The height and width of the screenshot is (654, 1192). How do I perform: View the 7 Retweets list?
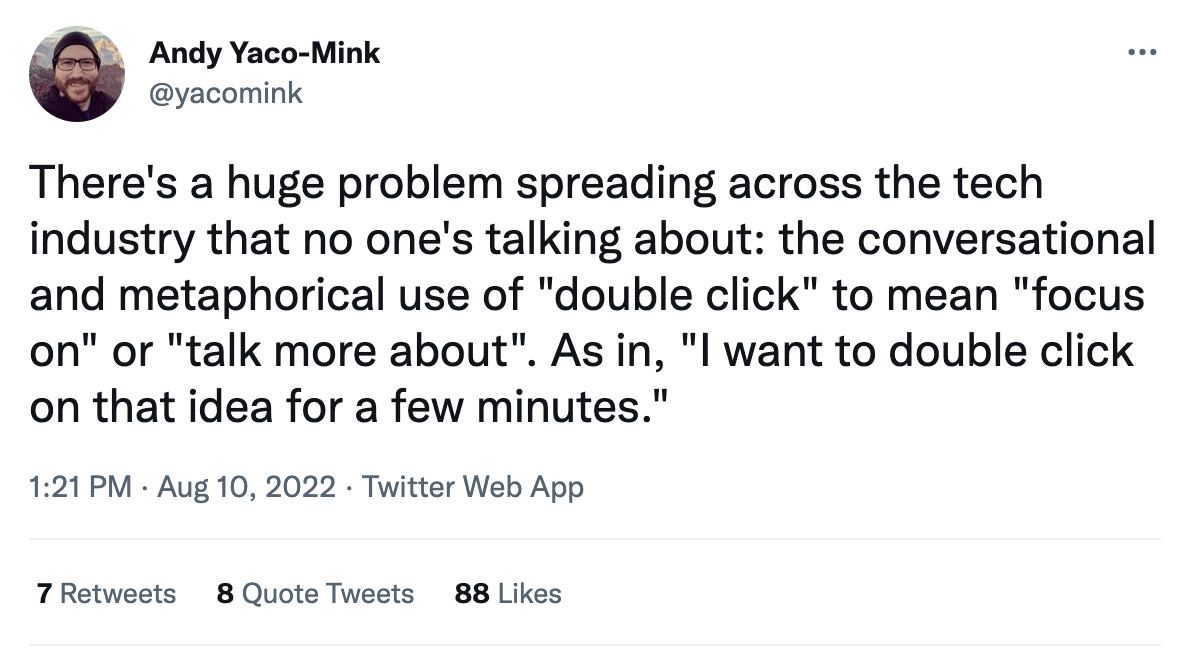(x=105, y=593)
